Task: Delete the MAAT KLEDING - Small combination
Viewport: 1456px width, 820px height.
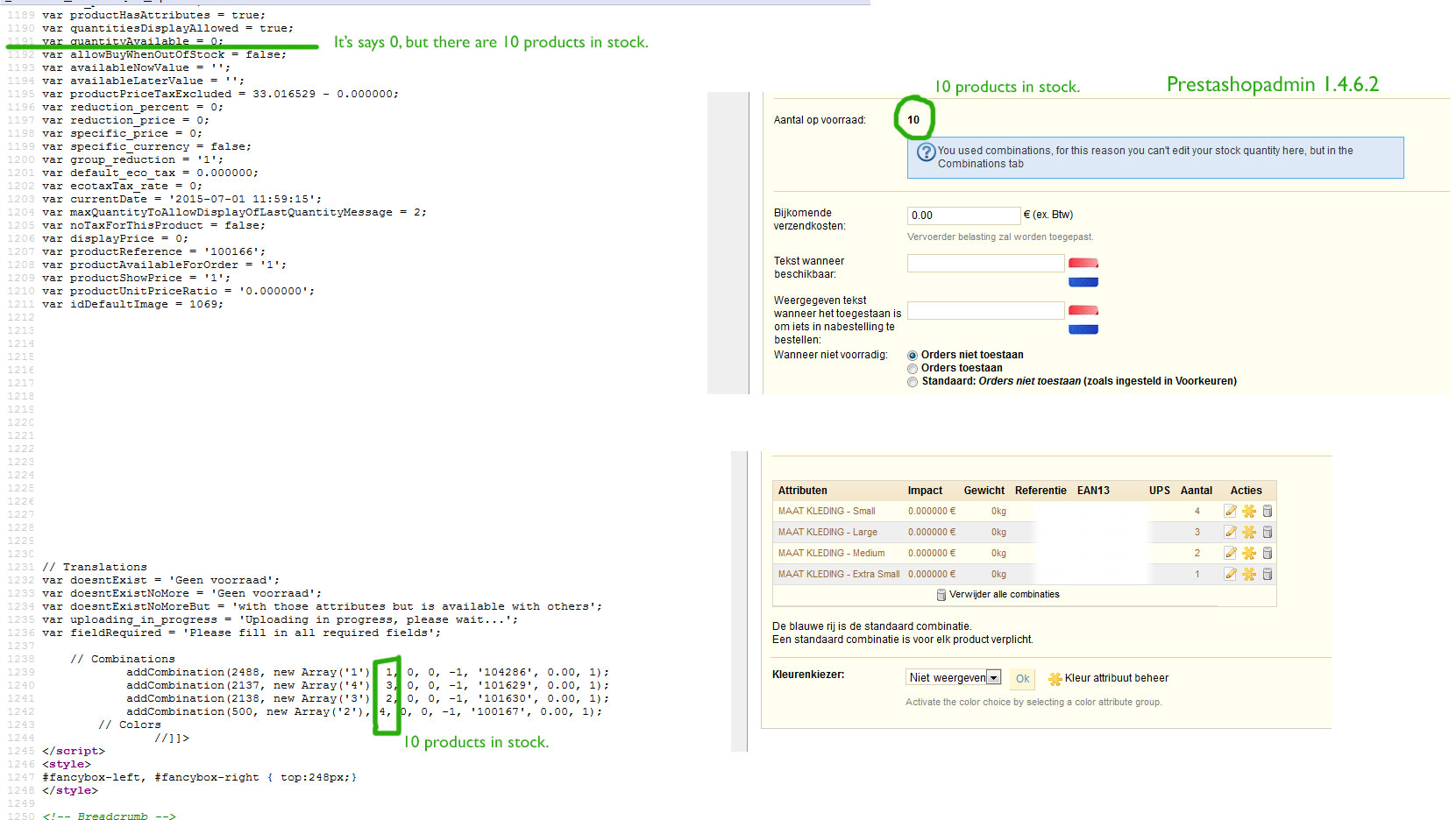Action: click(x=1268, y=511)
